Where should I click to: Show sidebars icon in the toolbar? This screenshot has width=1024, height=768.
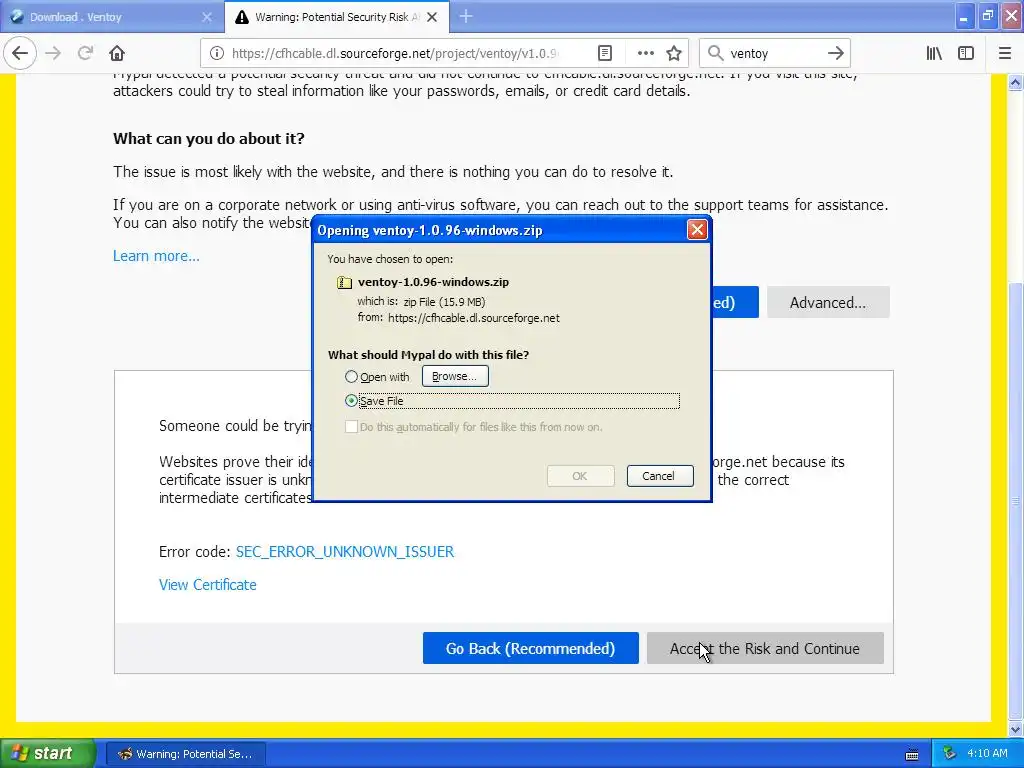coord(966,53)
